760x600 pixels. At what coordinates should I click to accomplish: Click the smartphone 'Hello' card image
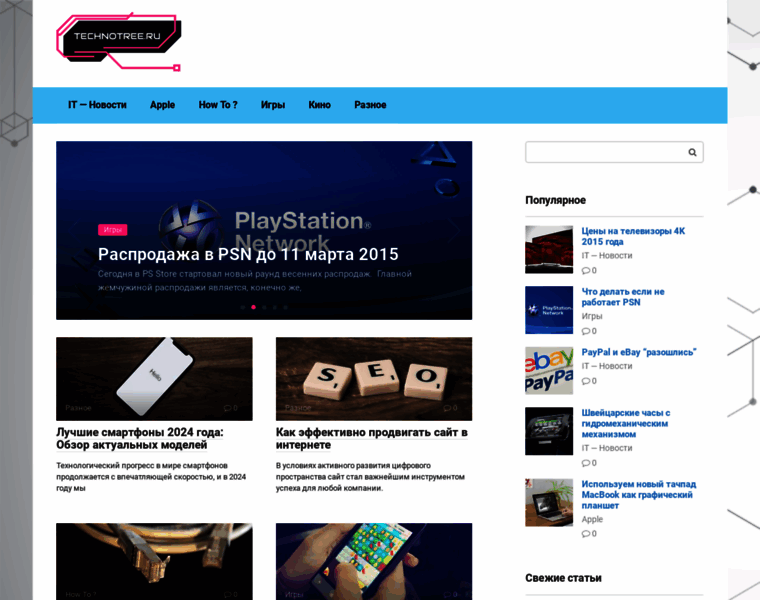coord(154,379)
